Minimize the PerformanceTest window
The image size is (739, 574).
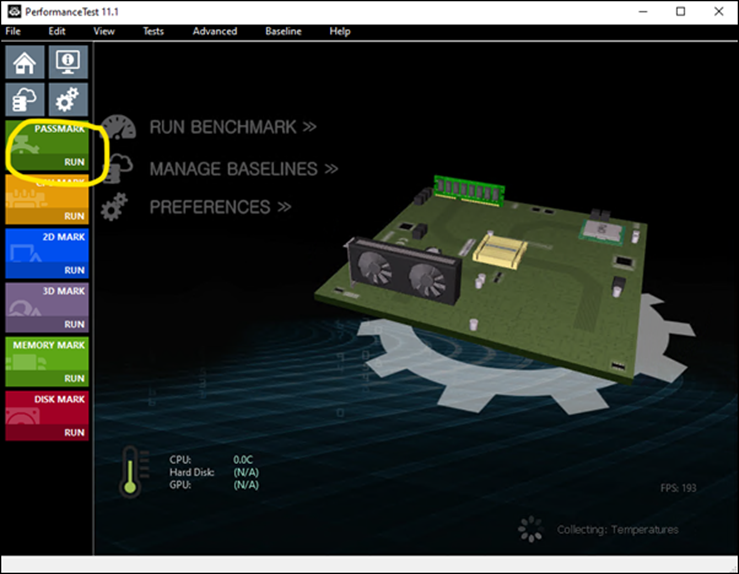pyautogui.click(x=643, y=11)
